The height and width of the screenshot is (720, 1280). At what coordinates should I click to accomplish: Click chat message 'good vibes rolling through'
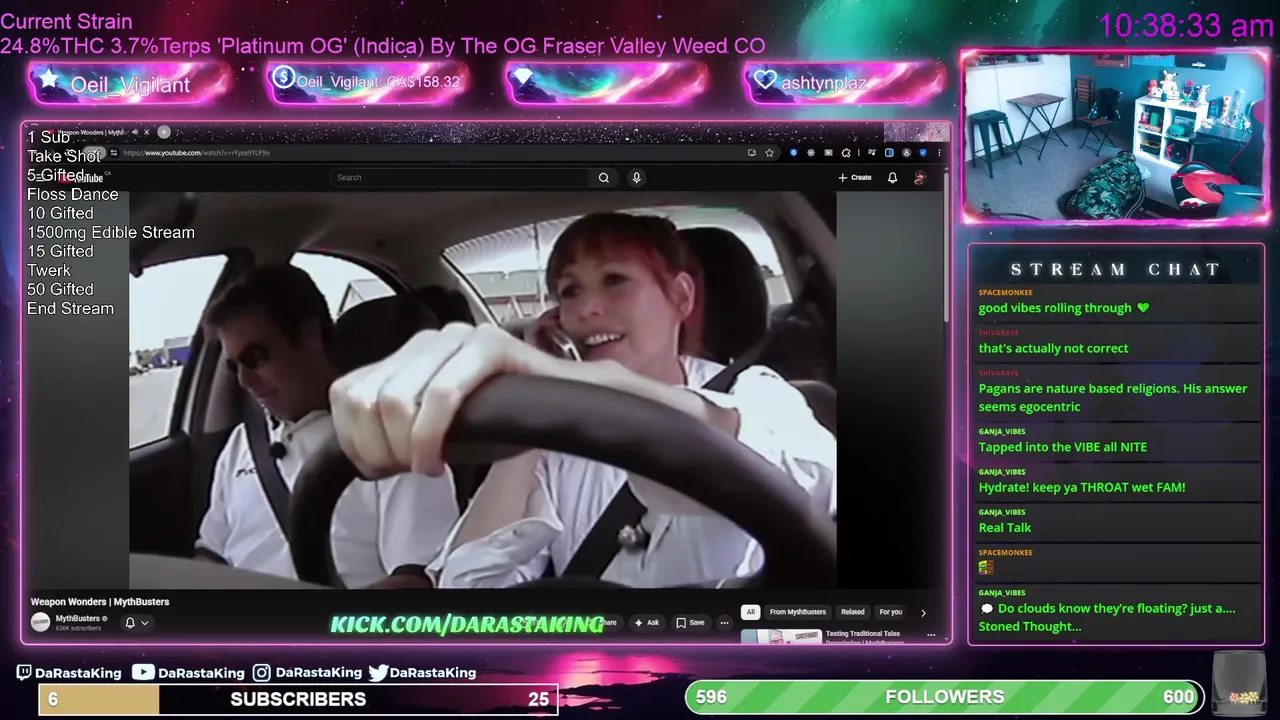point(1064,308)
